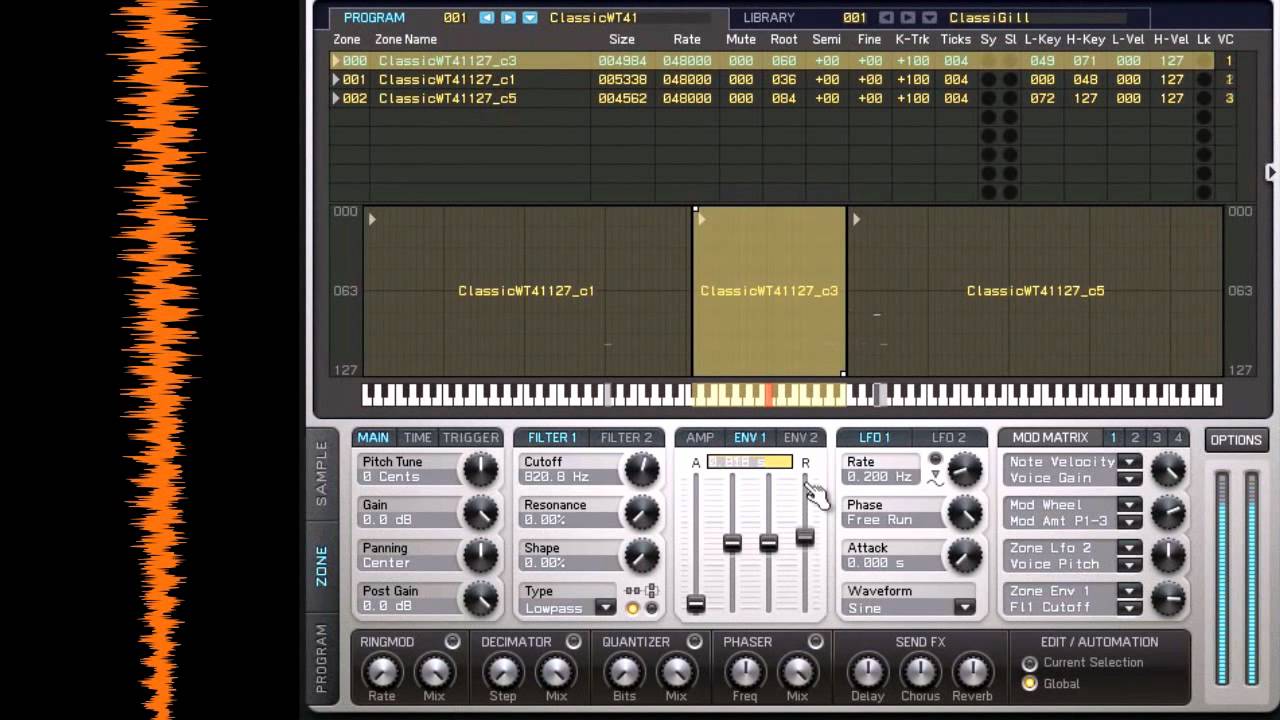Switch to mod matrix page 3
The width and height of the screenshot is (1280, 720).
tap(1157, 438)
